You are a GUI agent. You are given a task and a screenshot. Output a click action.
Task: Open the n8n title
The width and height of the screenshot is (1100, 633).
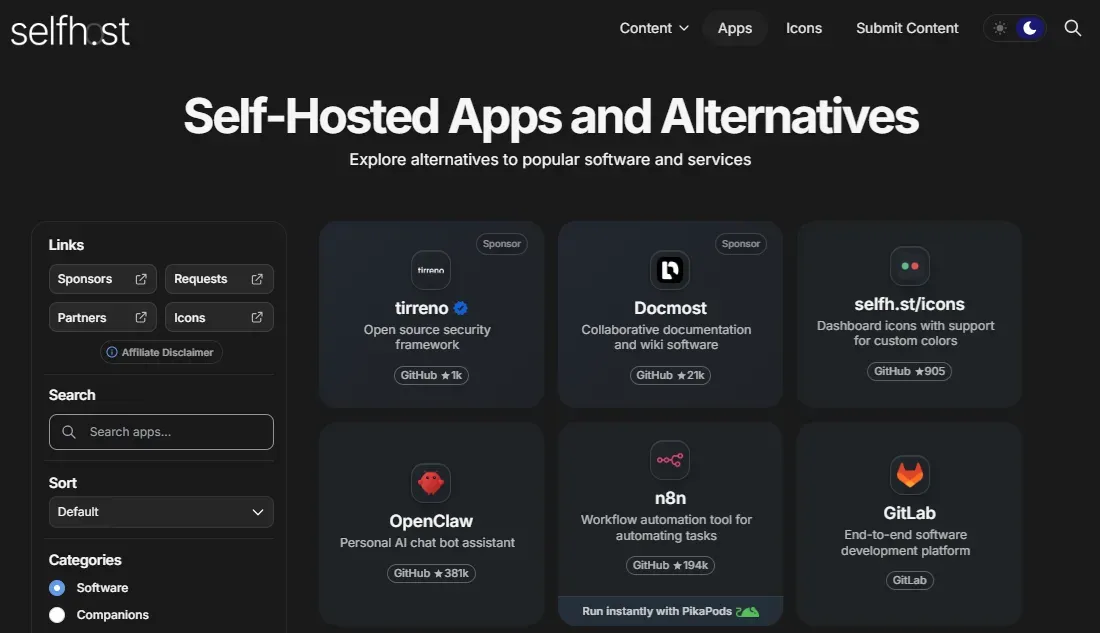pyautogui.click(x=670, y=498)
